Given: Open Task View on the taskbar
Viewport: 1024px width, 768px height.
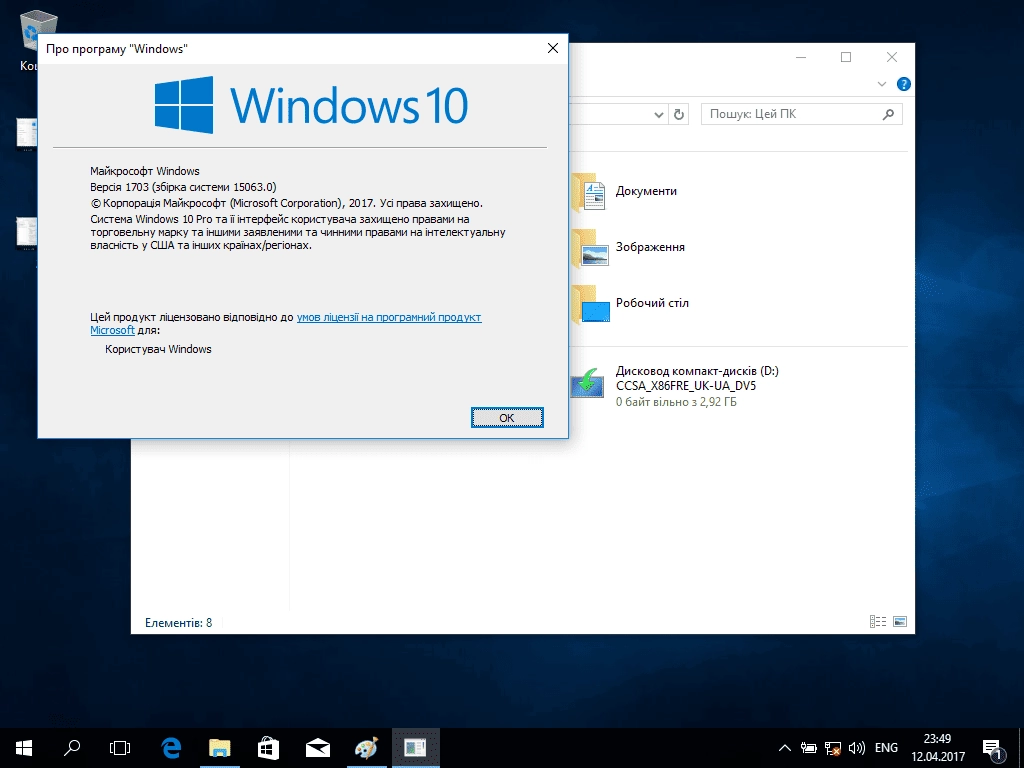Looking at the screenshot, I should 120,748.
